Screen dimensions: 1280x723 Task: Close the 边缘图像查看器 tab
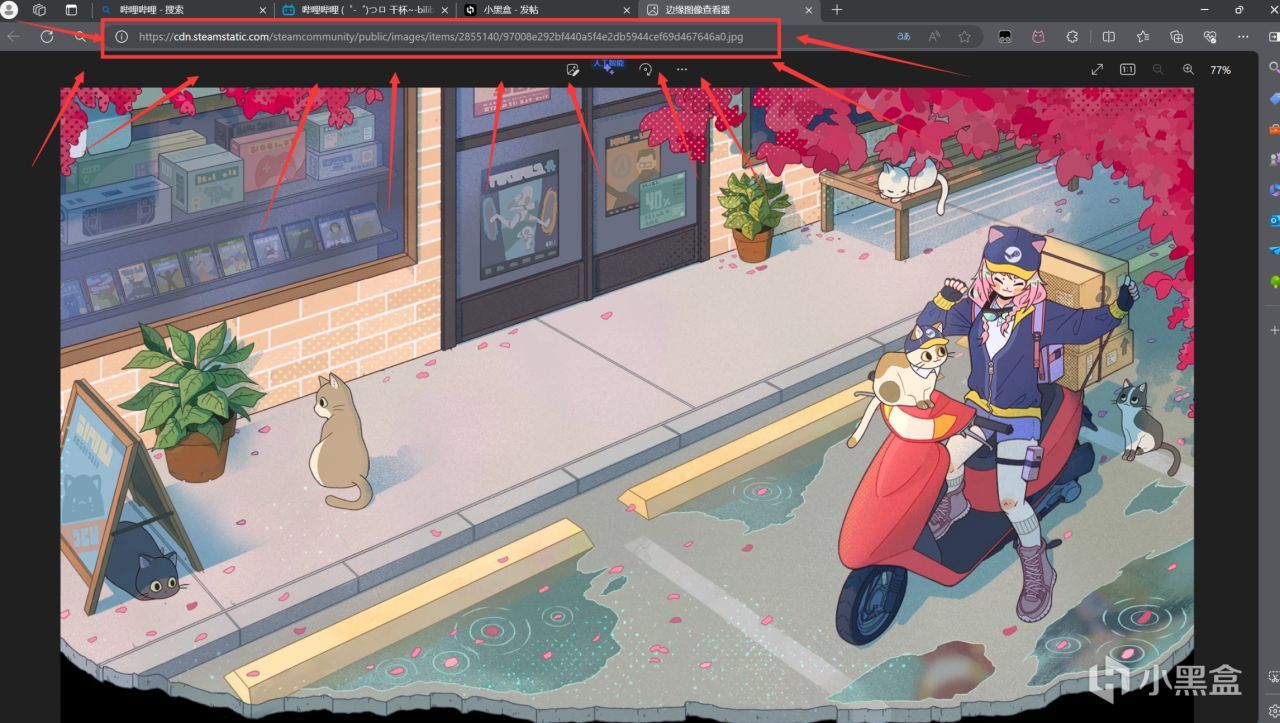(808, 10)
